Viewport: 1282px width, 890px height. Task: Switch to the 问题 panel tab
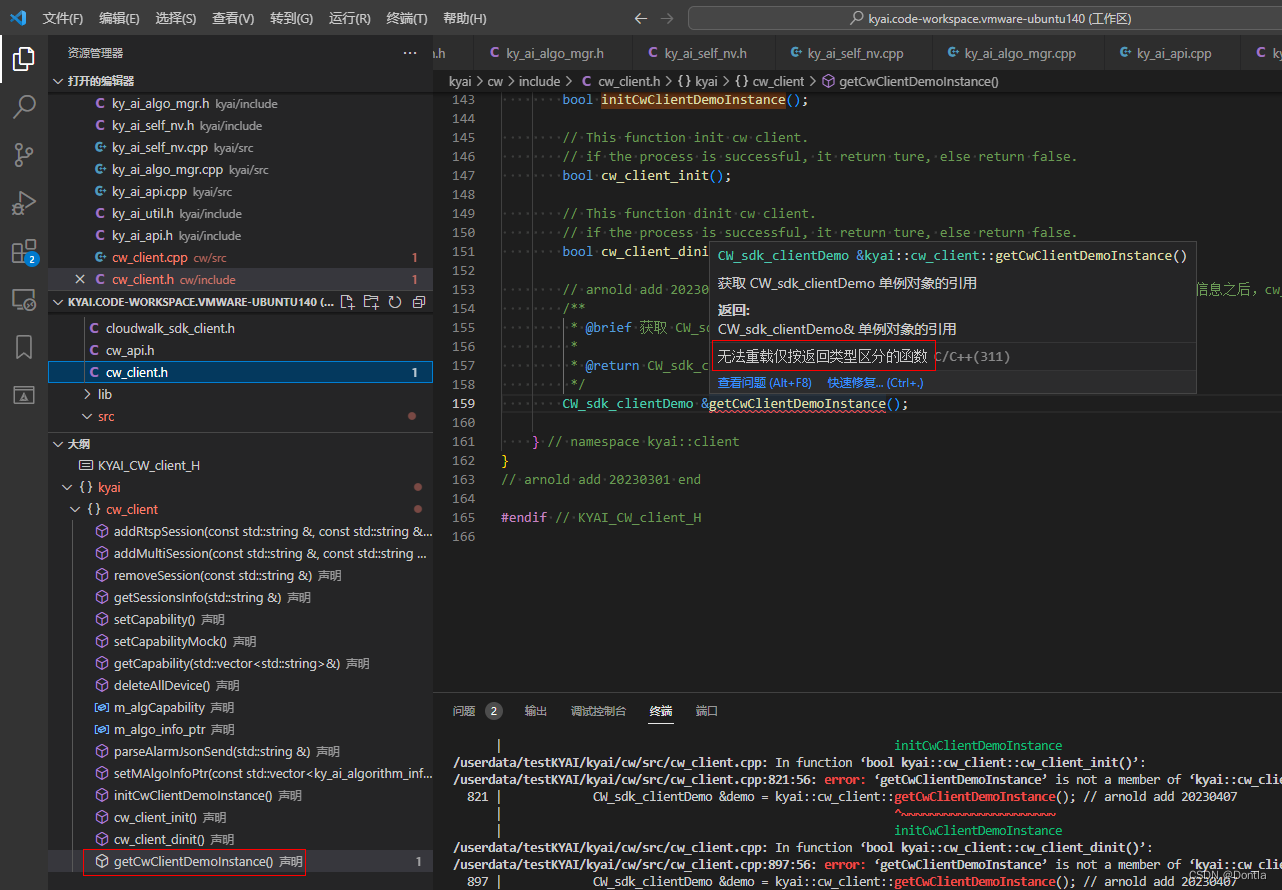pyautogui.click(x=464, y=711)
